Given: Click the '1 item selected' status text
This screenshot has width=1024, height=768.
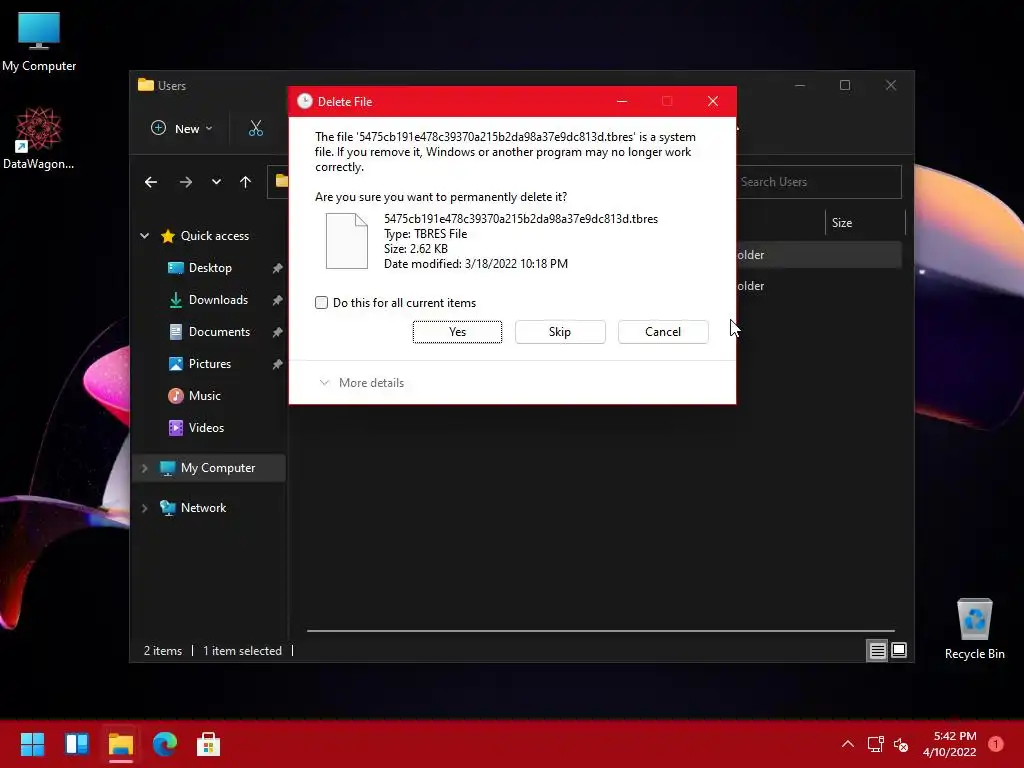Looking at the screenshot, I should (x=242, y=651).
